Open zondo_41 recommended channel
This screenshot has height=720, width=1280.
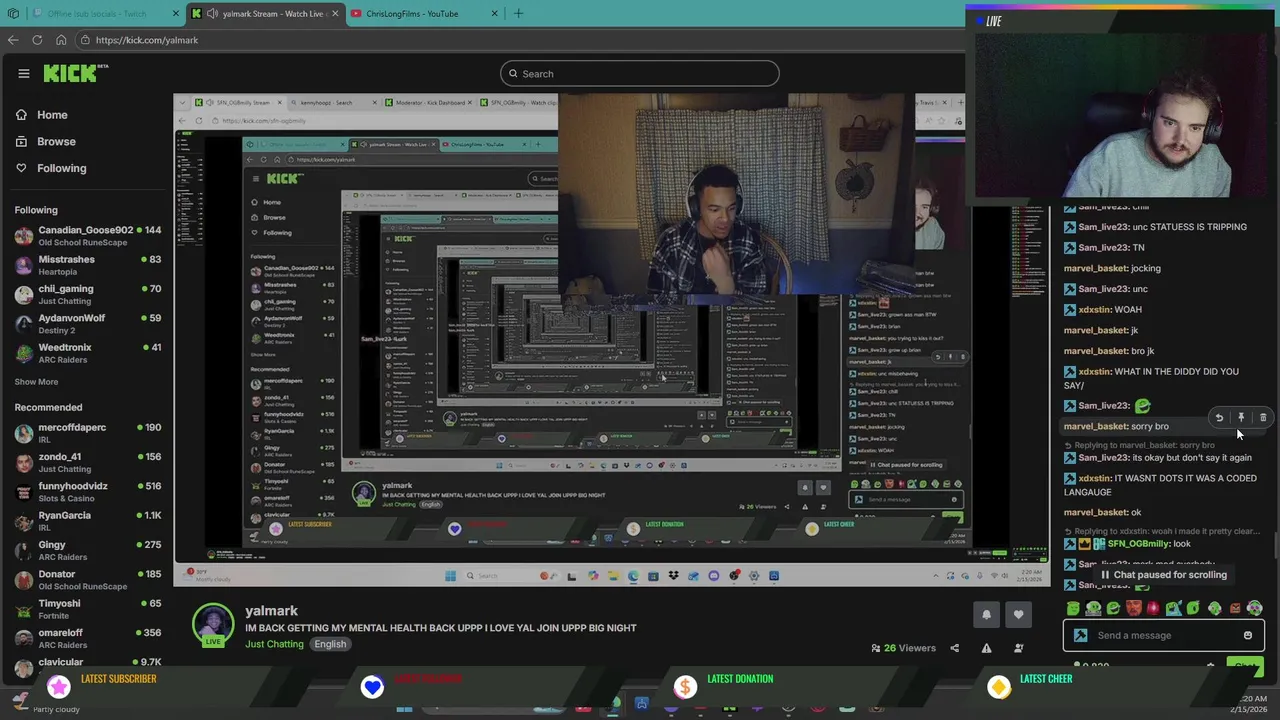tap(88, 462)
